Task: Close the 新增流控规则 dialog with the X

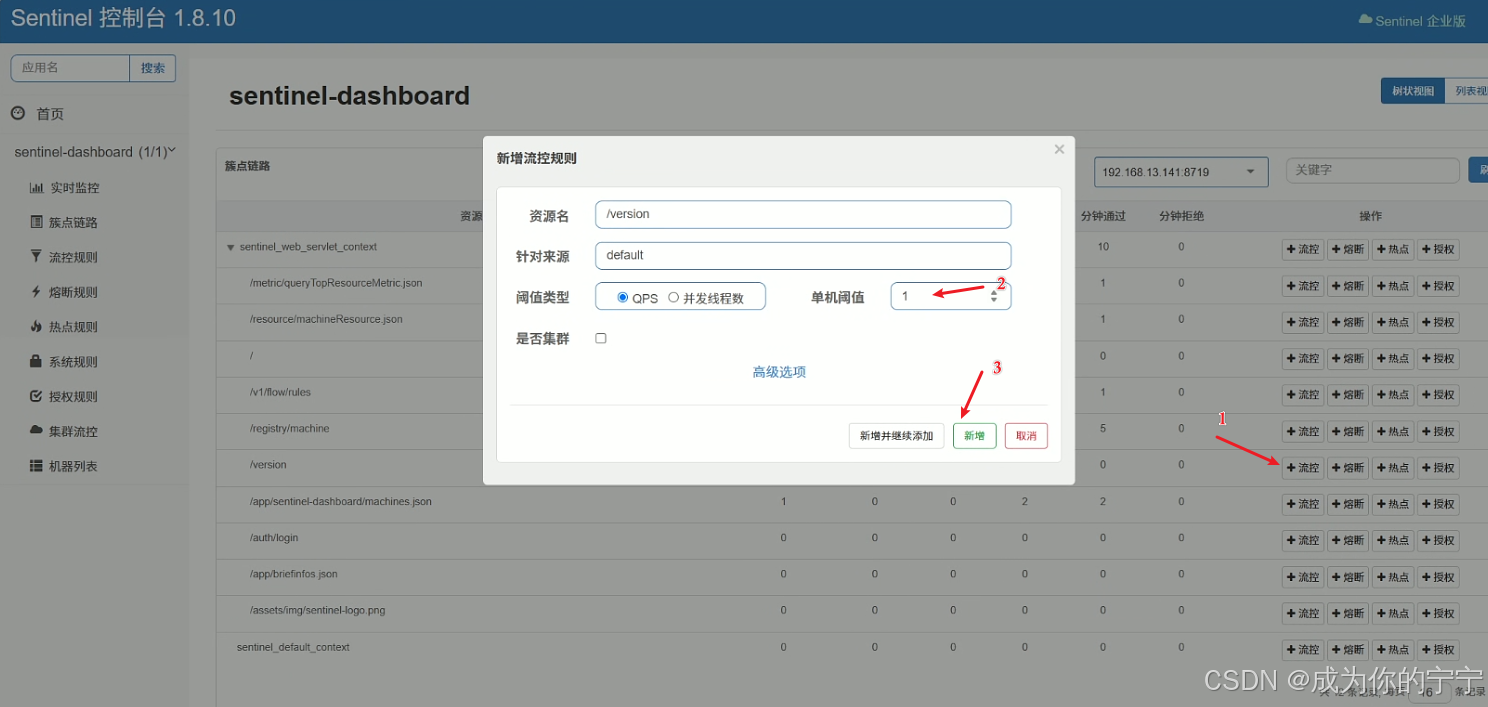Action: click(x=1059, y=150)
